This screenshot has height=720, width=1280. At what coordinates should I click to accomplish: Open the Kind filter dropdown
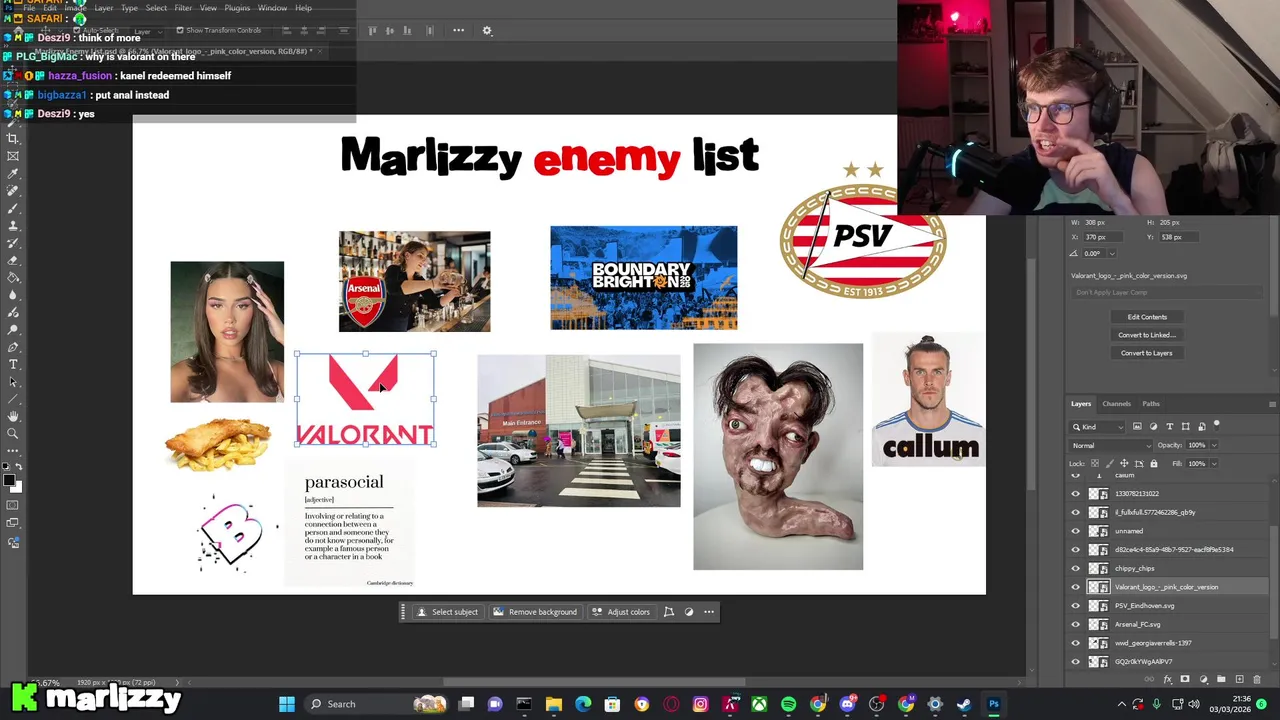pos(1097,427)
